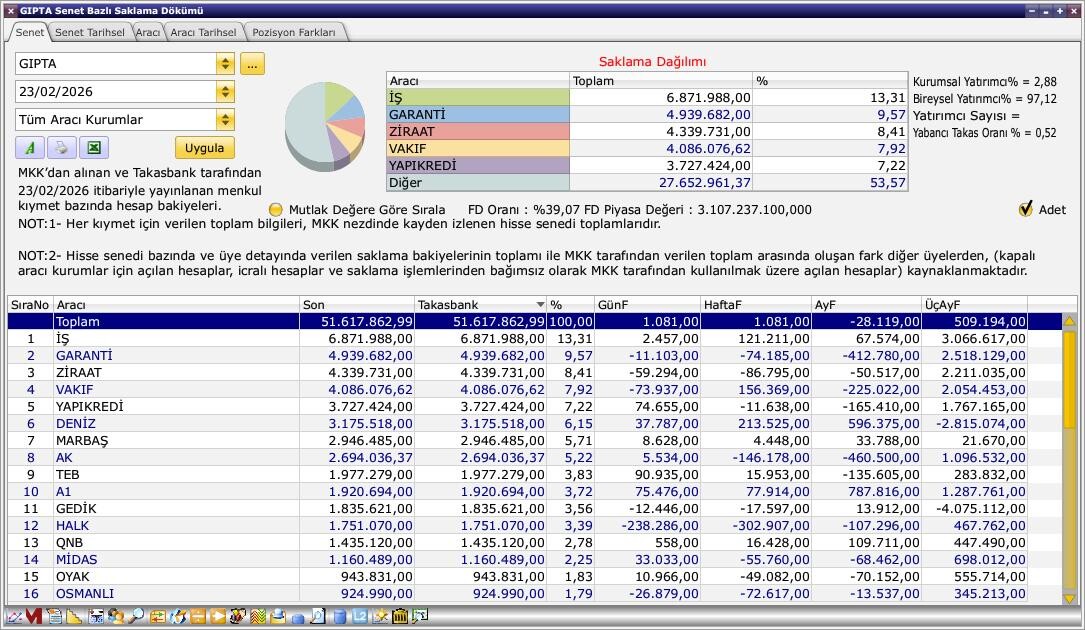Click the yellow staircase icon in bottom toolbar
Viewport: 1085px width, 630px height.
[x=75, y=617]
